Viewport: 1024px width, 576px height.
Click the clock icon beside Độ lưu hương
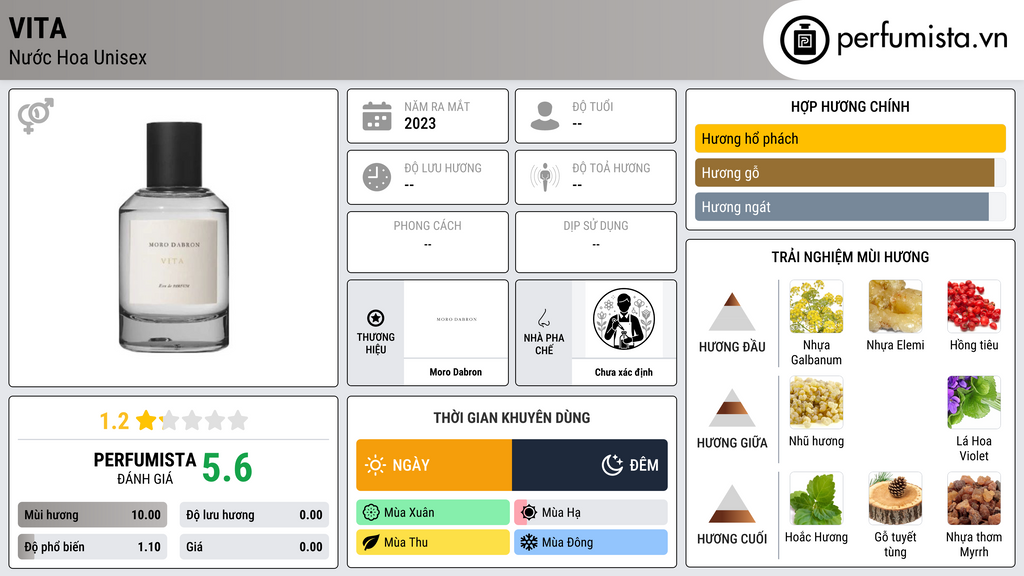[x=377, y=177]
